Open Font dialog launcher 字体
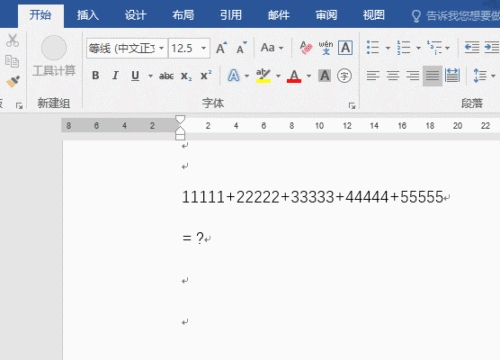This screenshot has width=500, height=360. tap(352, 106)
